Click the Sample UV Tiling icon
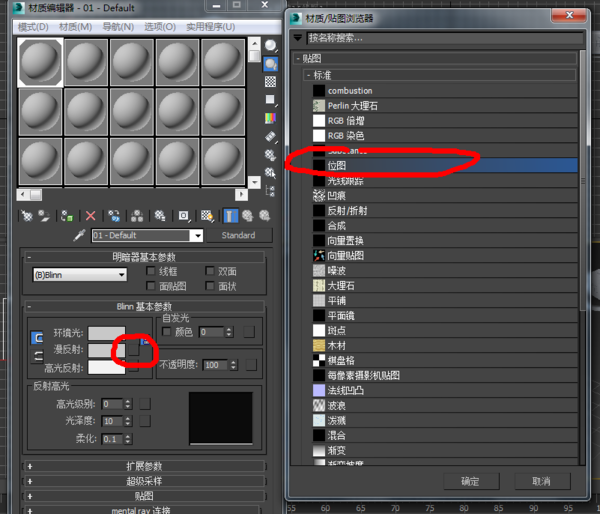Screen dimensions: 600x514 (271, 100)
